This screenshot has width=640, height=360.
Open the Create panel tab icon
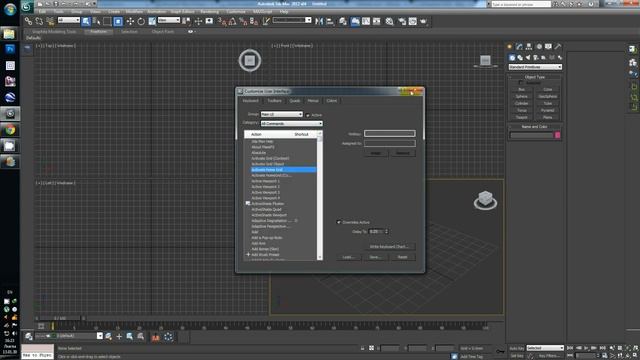click(x=510, y=47)
